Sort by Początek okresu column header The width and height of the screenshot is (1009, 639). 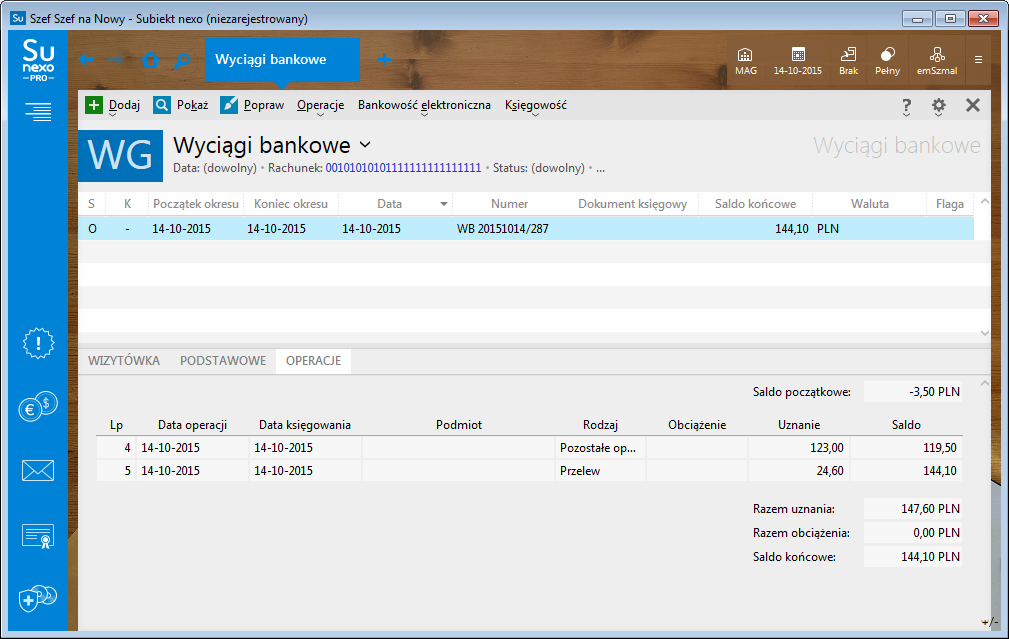coord(196,204)
